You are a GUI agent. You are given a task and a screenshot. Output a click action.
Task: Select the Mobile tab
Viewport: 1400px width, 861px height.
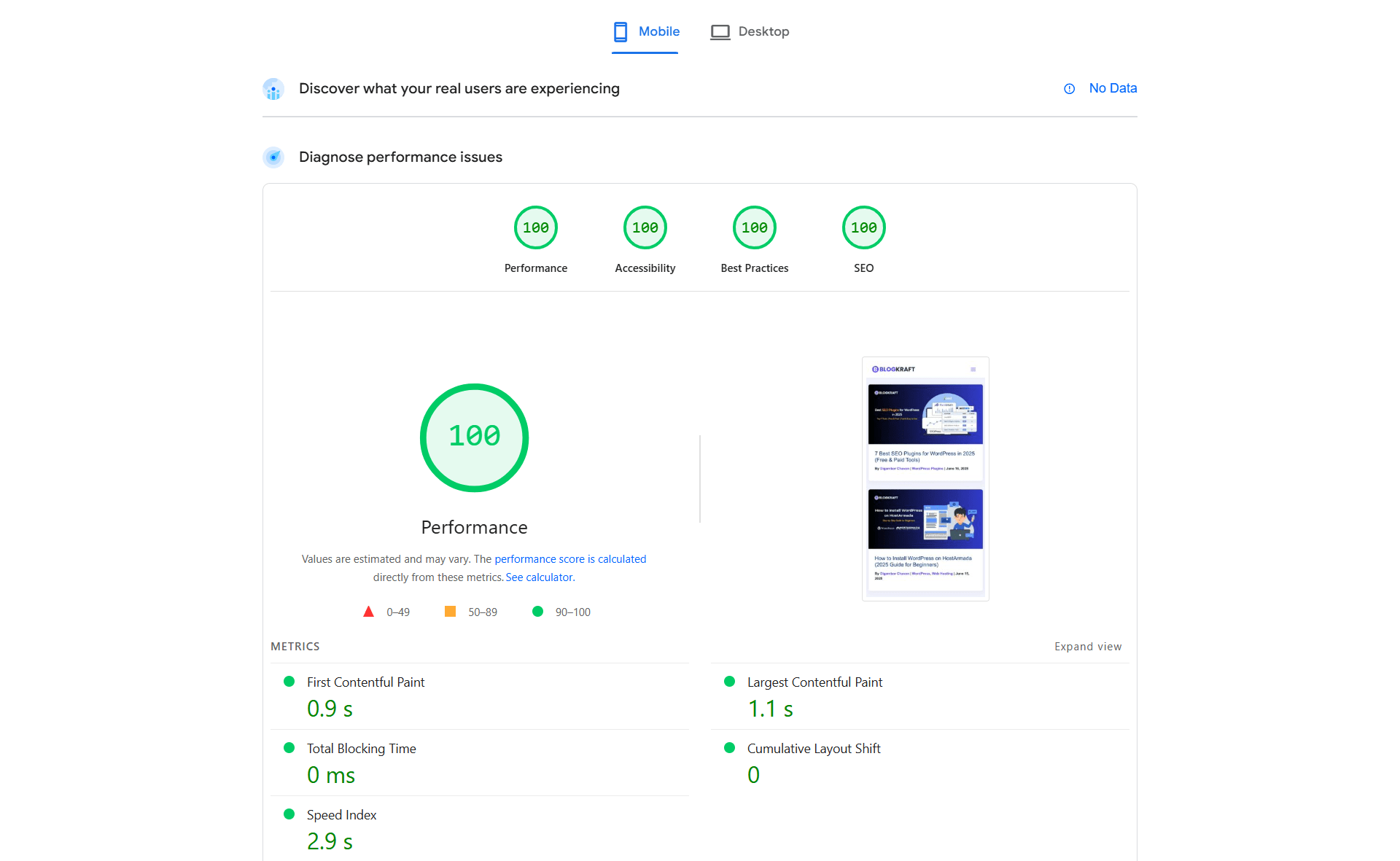tap(645, 31)
